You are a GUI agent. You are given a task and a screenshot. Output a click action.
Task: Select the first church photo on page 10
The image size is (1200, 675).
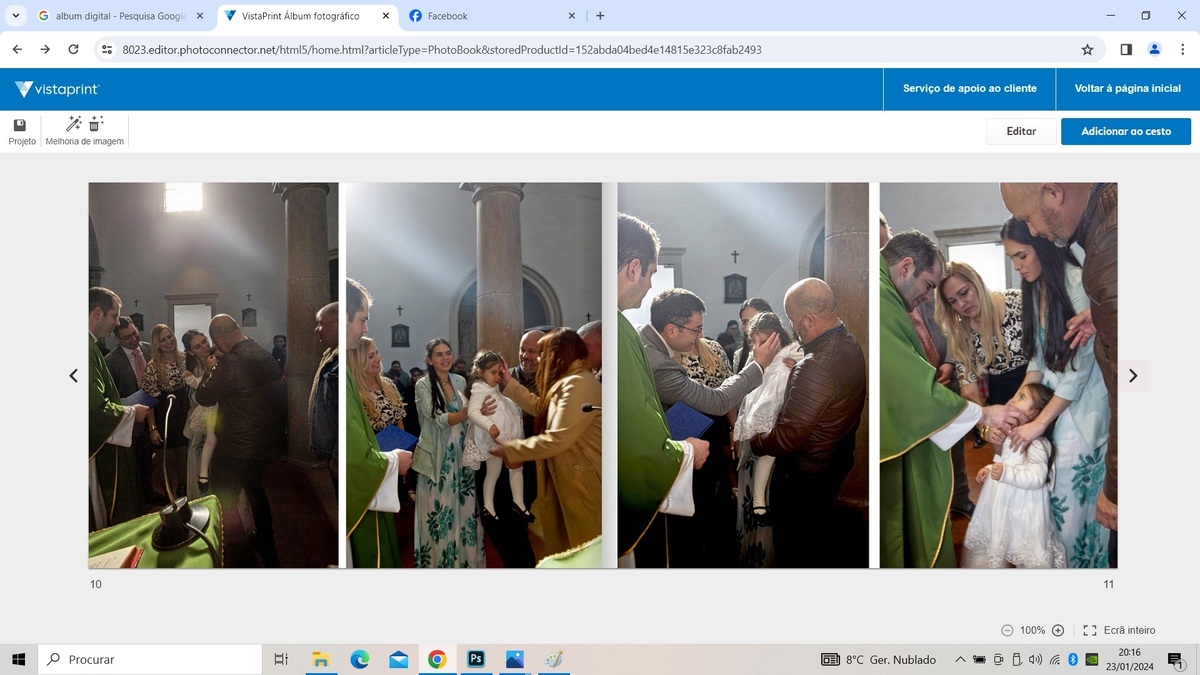pyautogui.click(x=213, y=375)
